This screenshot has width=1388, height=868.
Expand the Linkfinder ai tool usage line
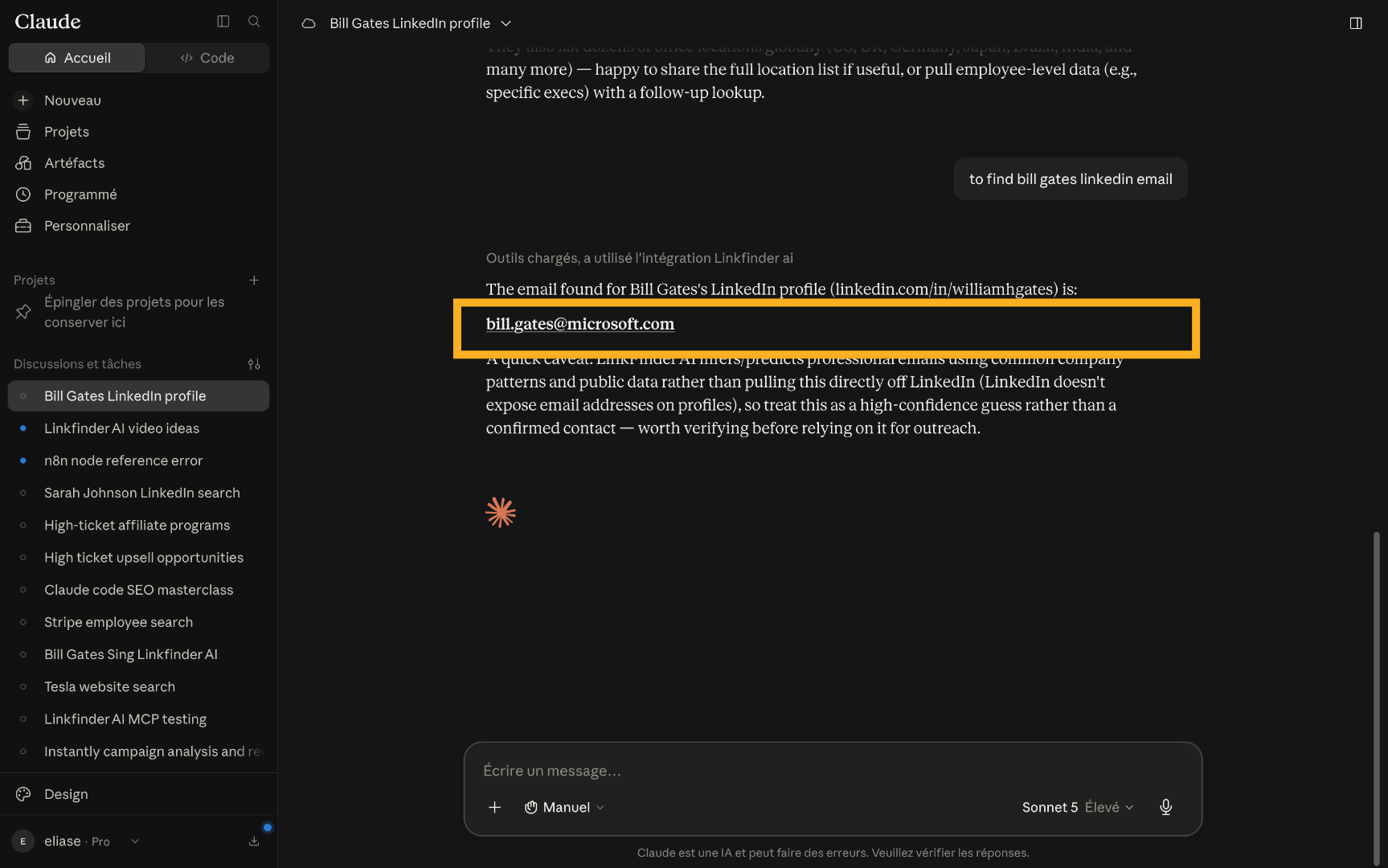(x=640, y=258)
